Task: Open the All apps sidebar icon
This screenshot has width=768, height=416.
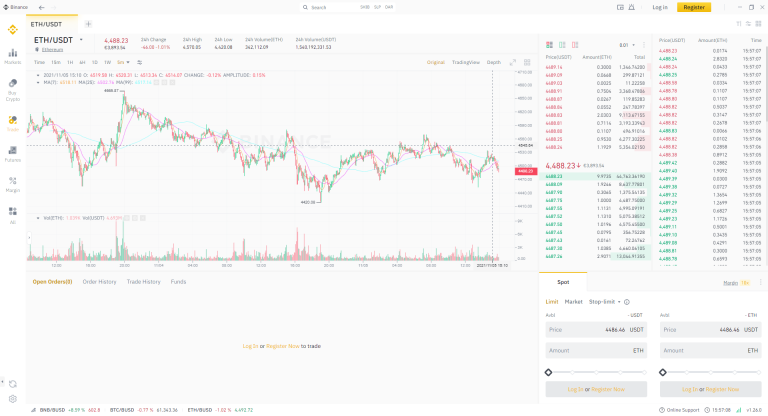Action: pyautogui.click(x=13, y=215)
